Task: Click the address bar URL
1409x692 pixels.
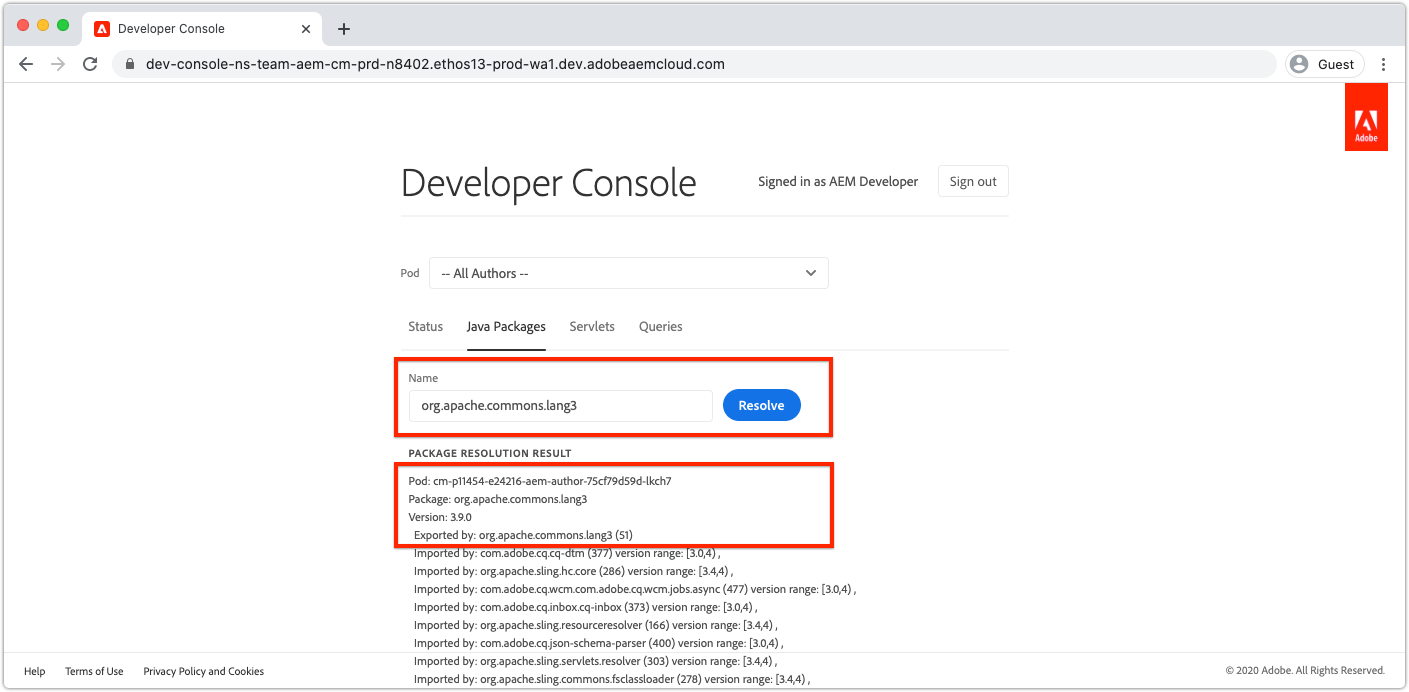Action: pos(435,64)
